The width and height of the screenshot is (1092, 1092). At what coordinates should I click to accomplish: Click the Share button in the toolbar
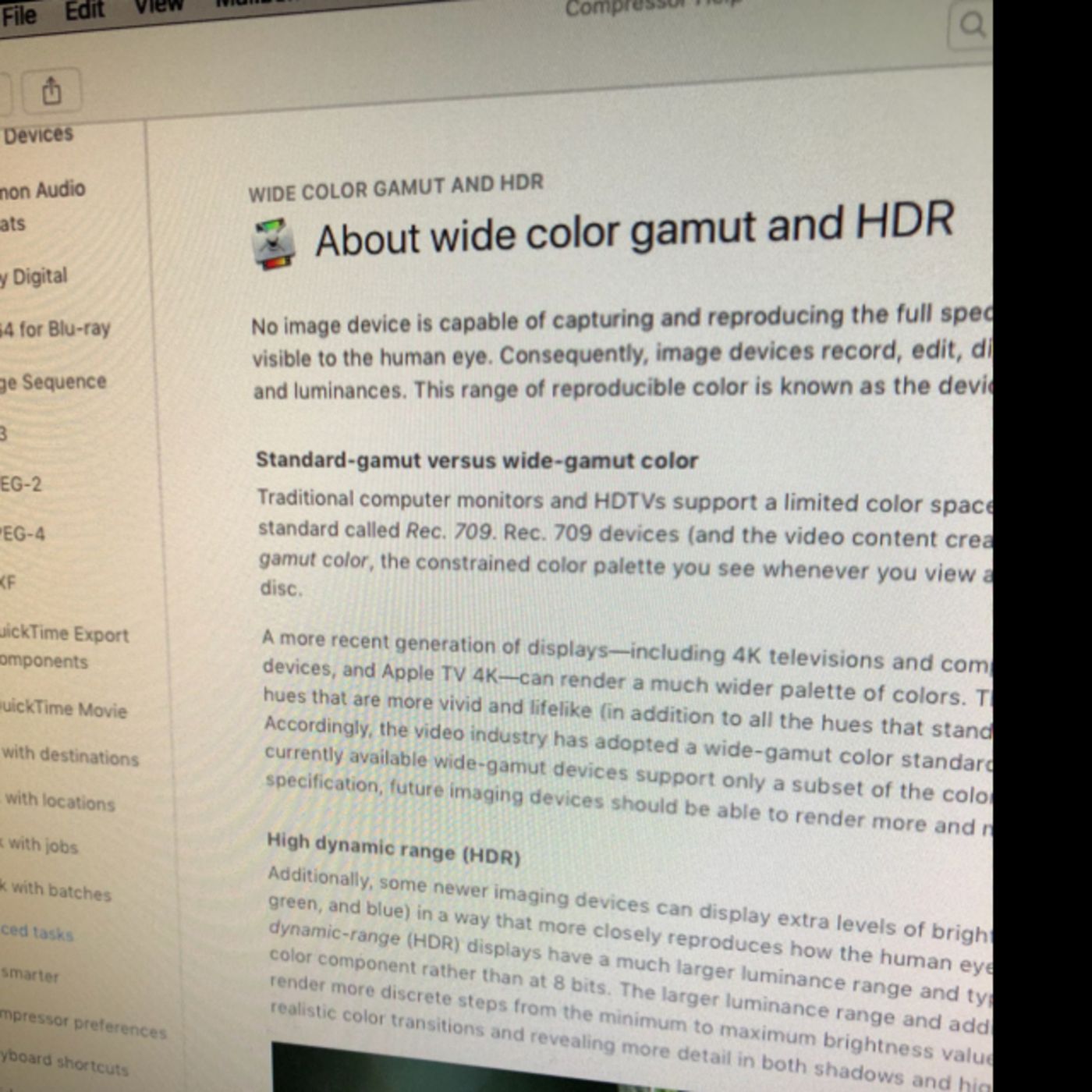(51, 91)
